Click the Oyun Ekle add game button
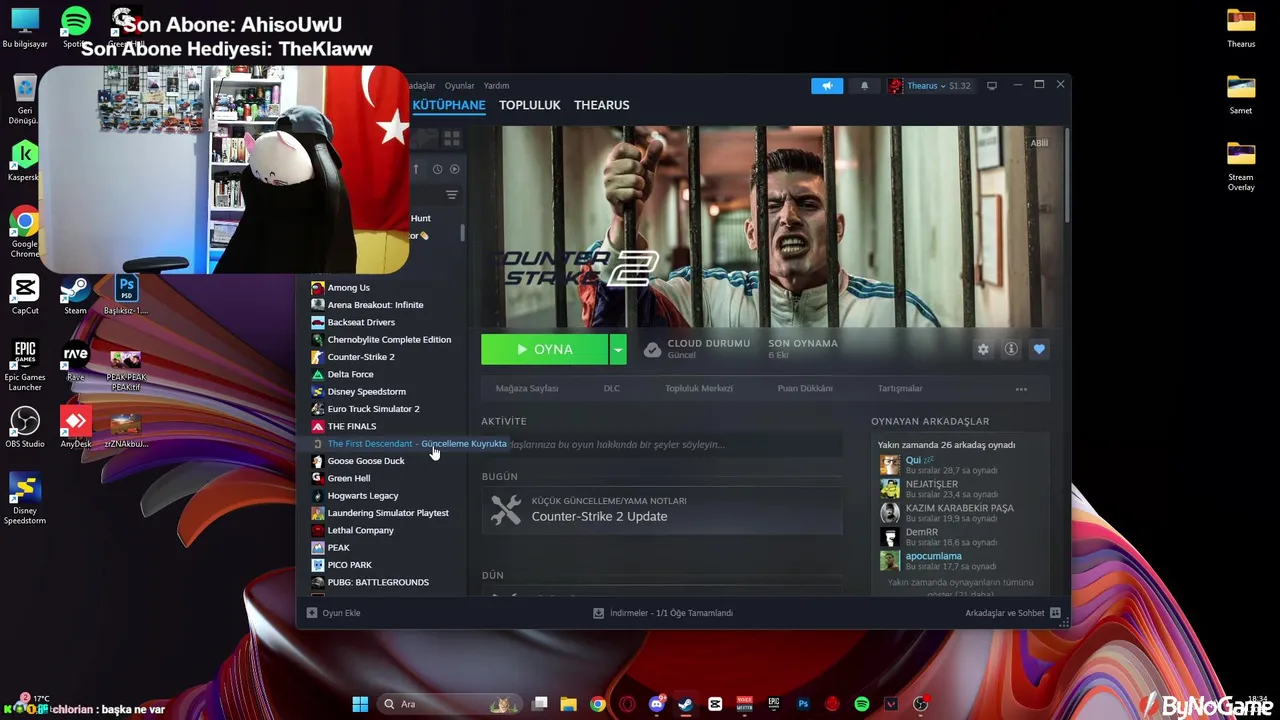Viewport: 1280px width, 720px height. point(334,613)
